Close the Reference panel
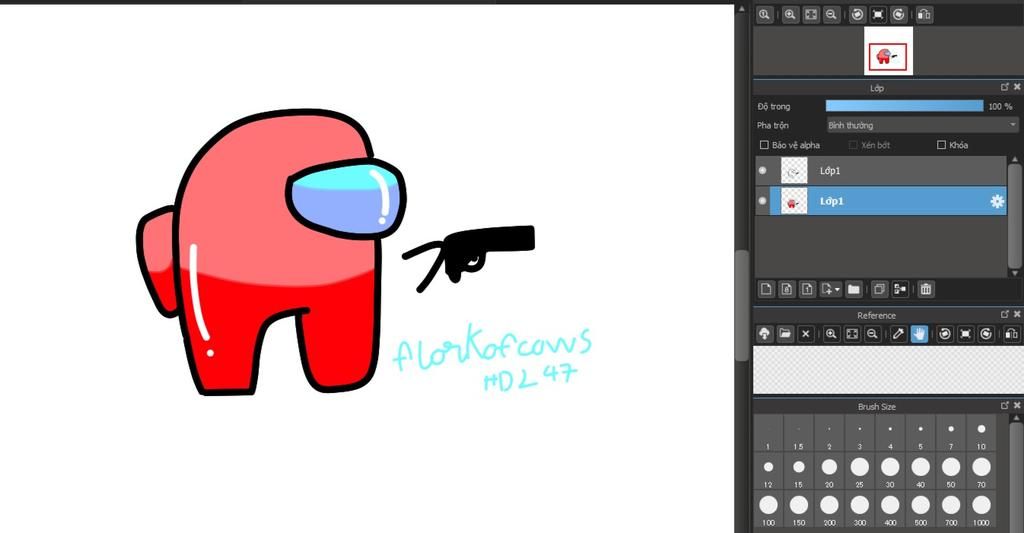The height and width of the screenshot is (533, 1024). [1016, 314]
